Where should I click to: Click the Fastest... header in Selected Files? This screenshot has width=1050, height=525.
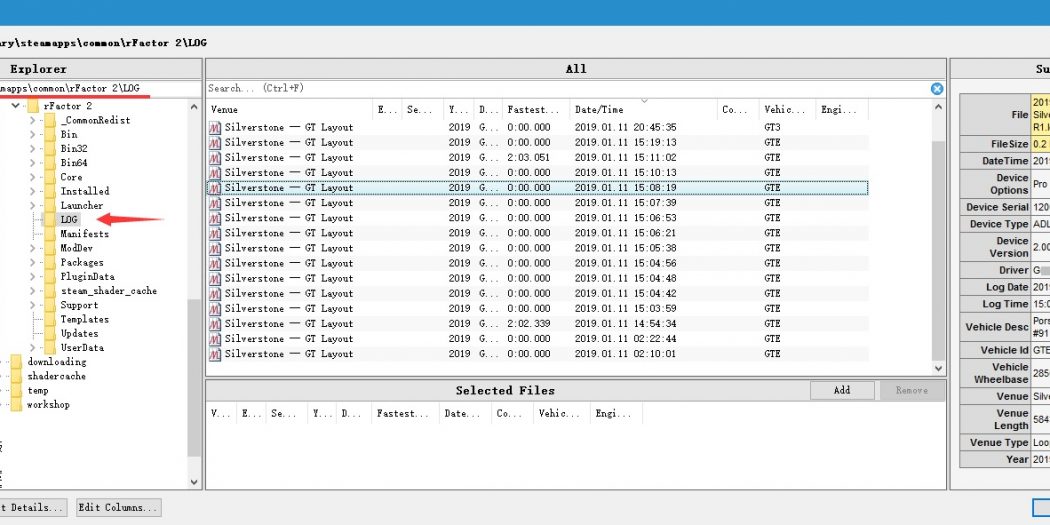click(x=405, y=414)
